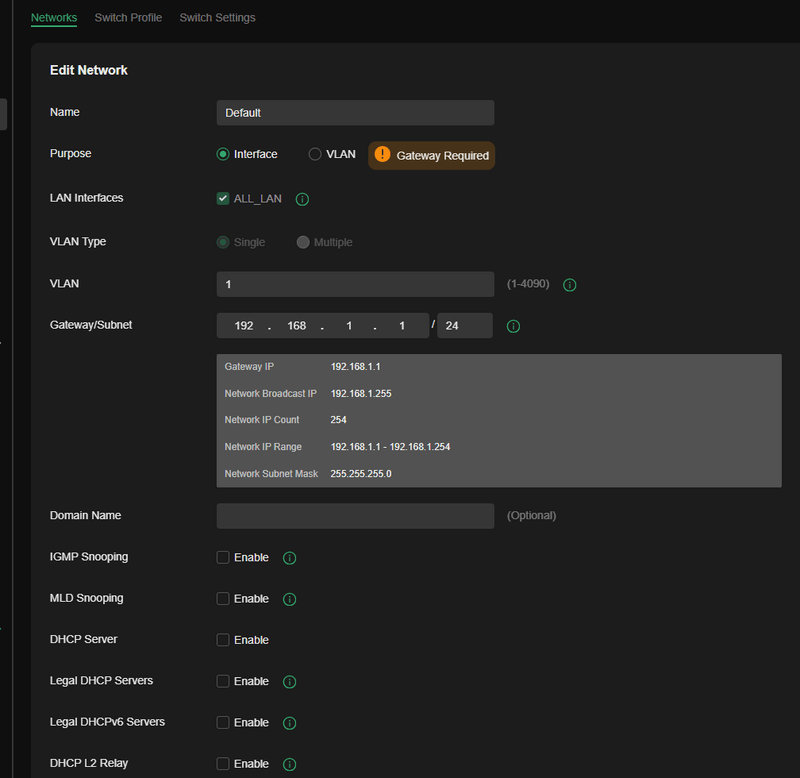Click the Domain Name input field

point(355,516)
